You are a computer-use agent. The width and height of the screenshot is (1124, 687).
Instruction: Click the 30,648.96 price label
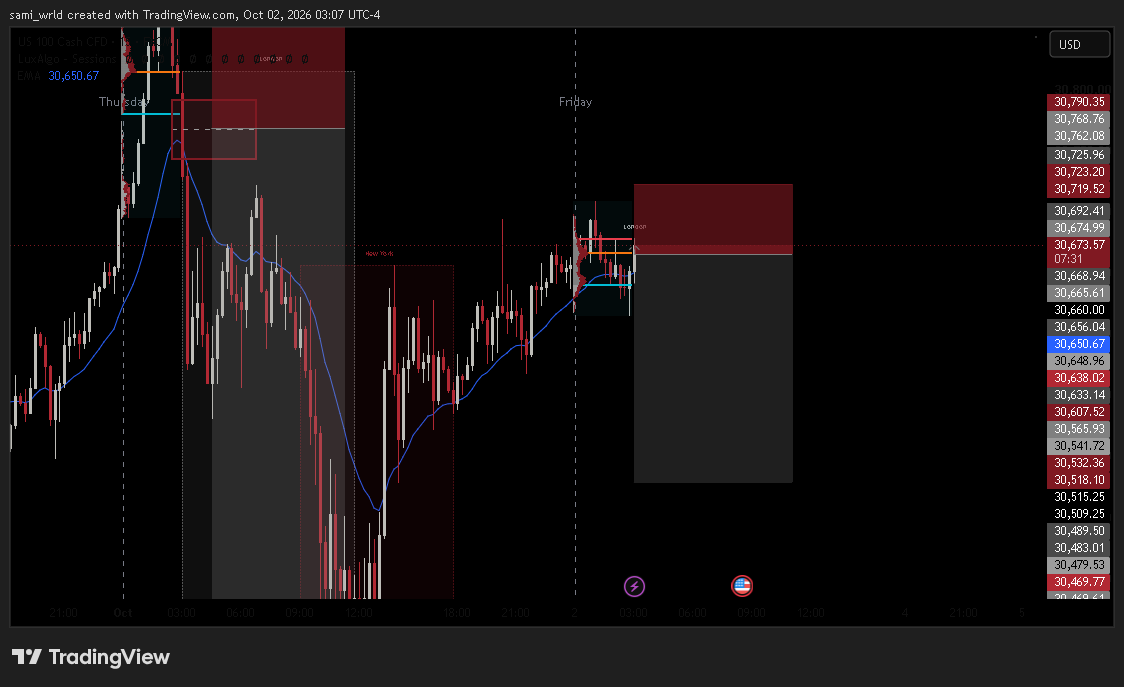coord(1079,361)
